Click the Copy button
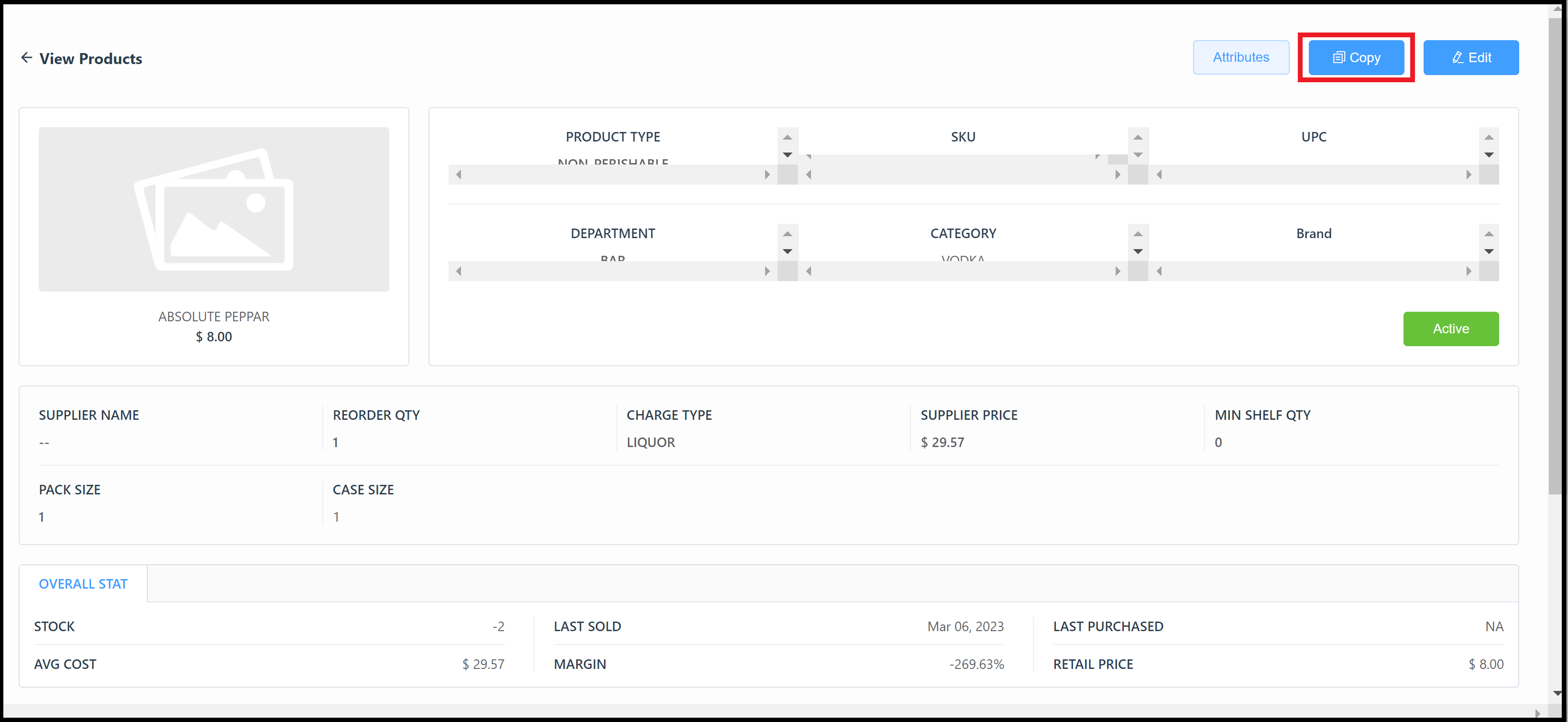This screenshot has height=722, width=1568. click(1356, 58)
